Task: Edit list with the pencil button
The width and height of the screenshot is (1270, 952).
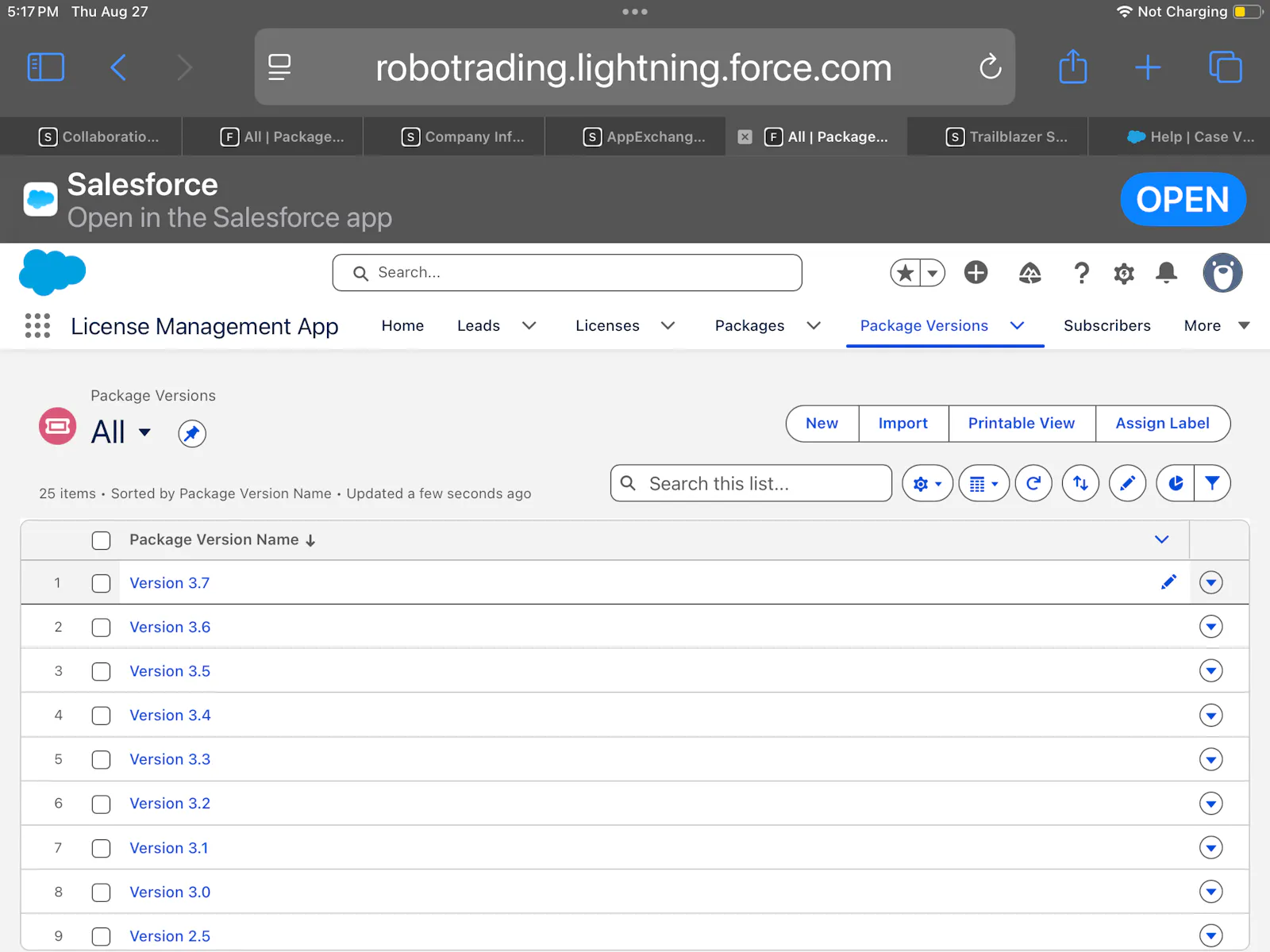Action: pyautogui.click(x=1127, y=483)
